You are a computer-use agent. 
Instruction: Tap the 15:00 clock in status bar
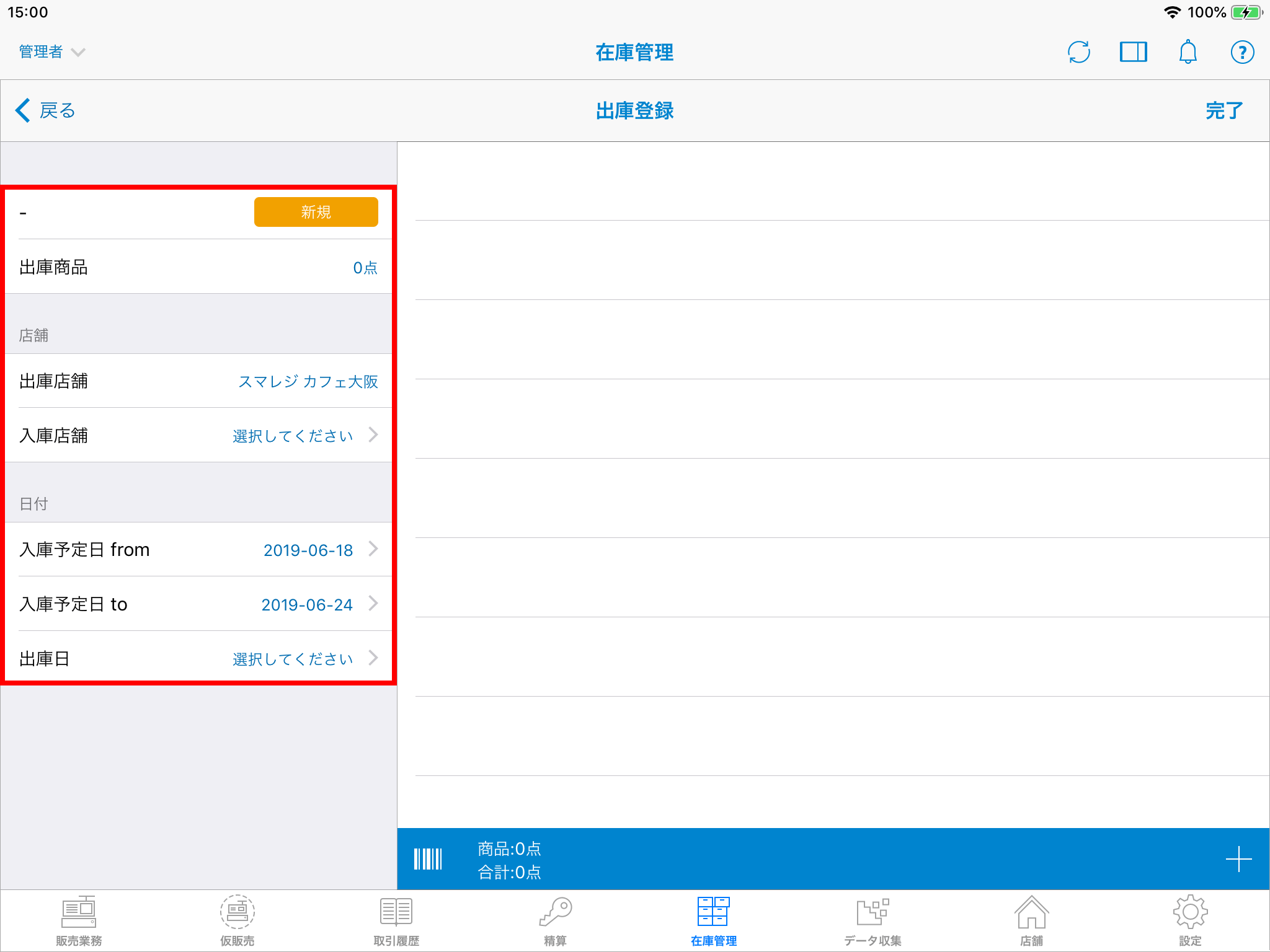[28, 12]
